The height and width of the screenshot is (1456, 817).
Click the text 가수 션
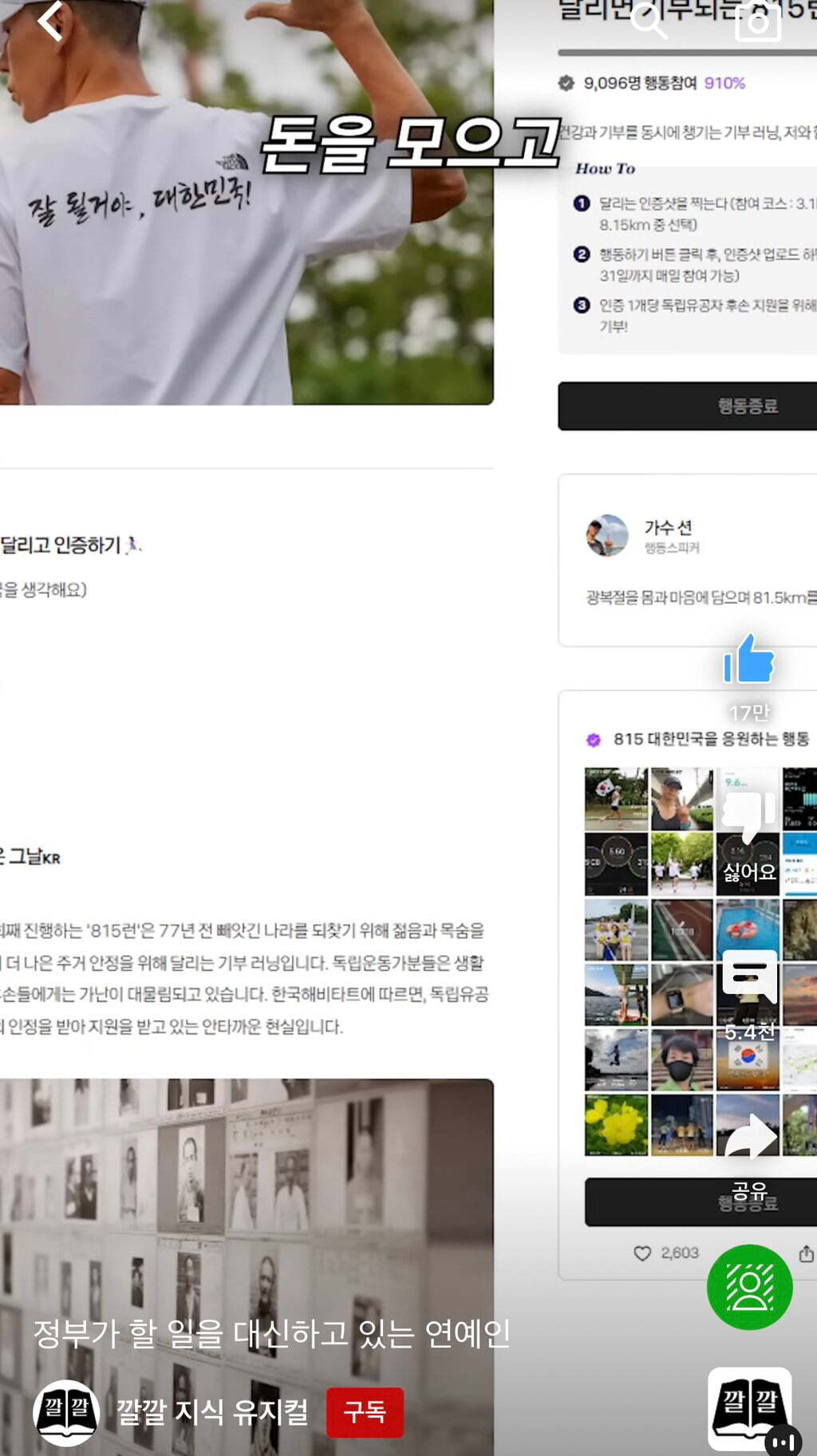668,527
